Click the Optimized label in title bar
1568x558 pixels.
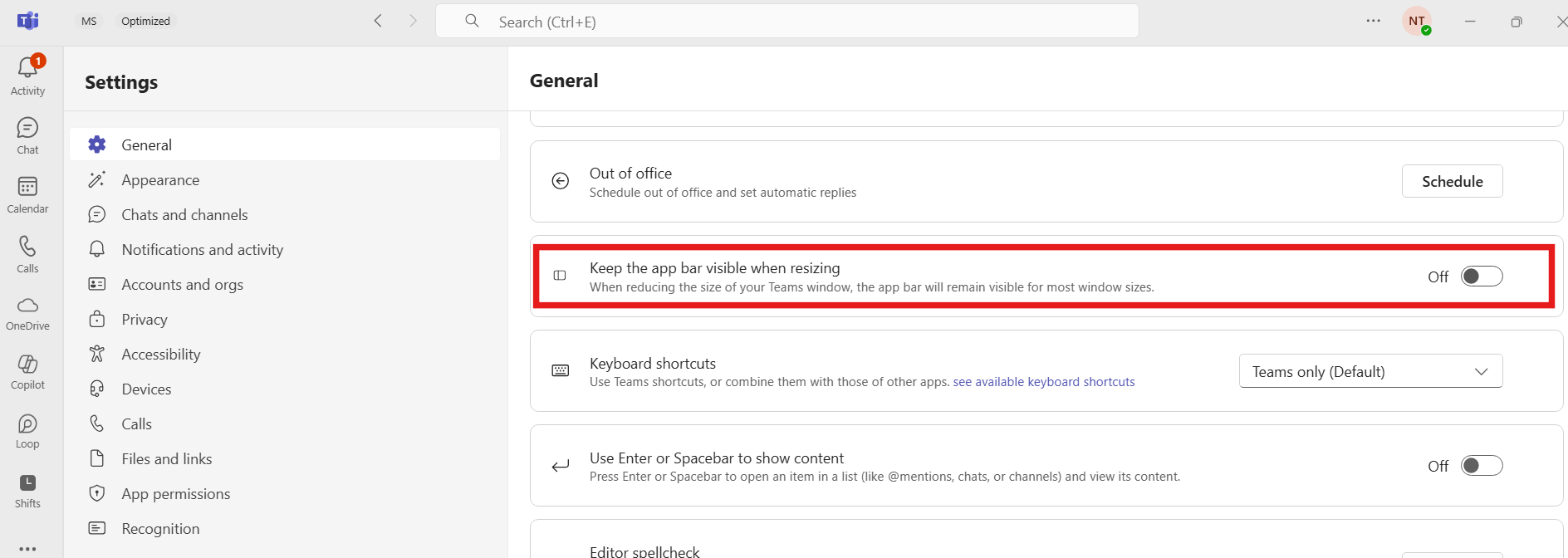point(145,21)
